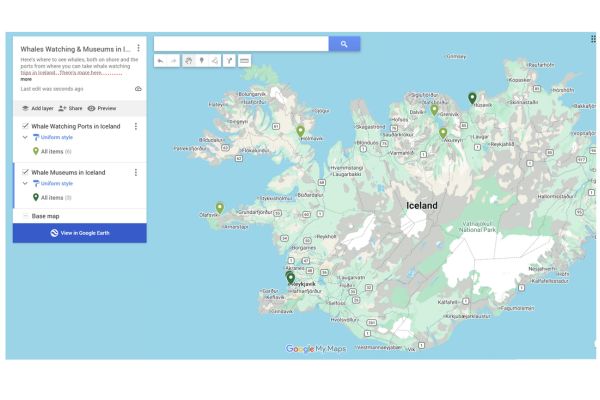Open the Share dialog
Image resolution: width=600 pixels, height=400 pixels.
point(70,108)
